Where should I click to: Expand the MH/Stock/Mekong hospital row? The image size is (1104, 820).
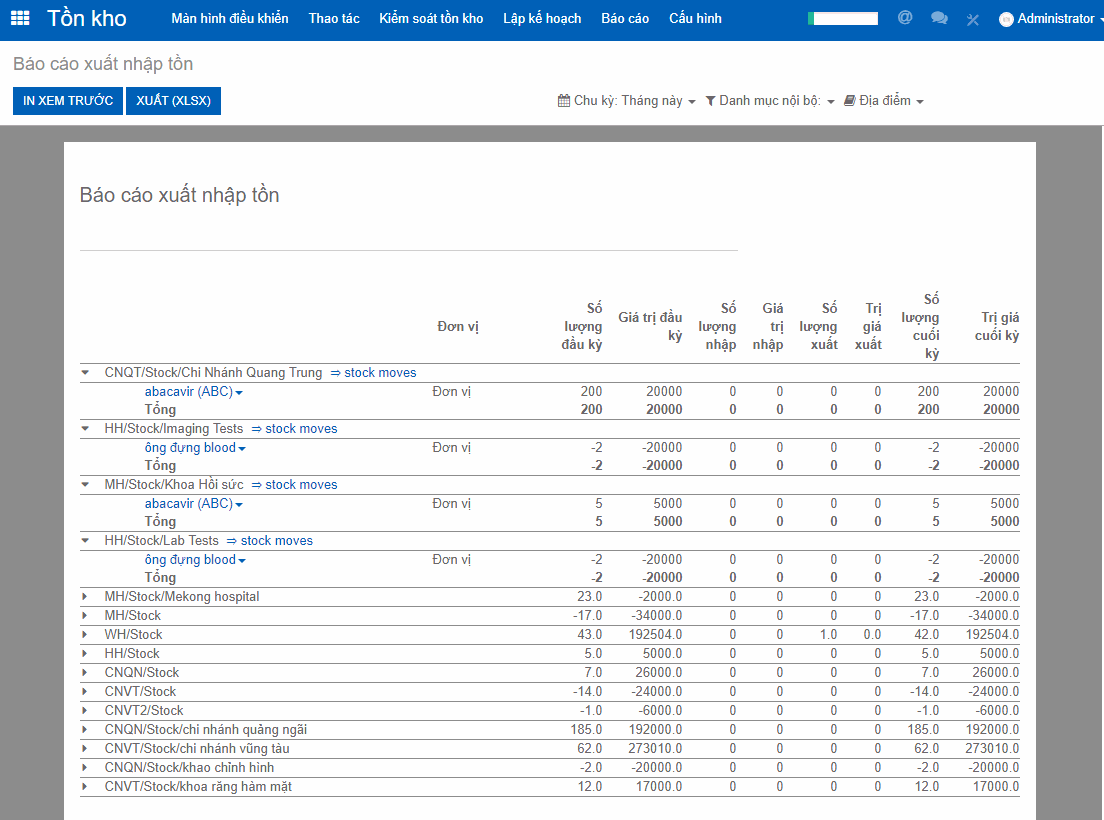(85, 597)
